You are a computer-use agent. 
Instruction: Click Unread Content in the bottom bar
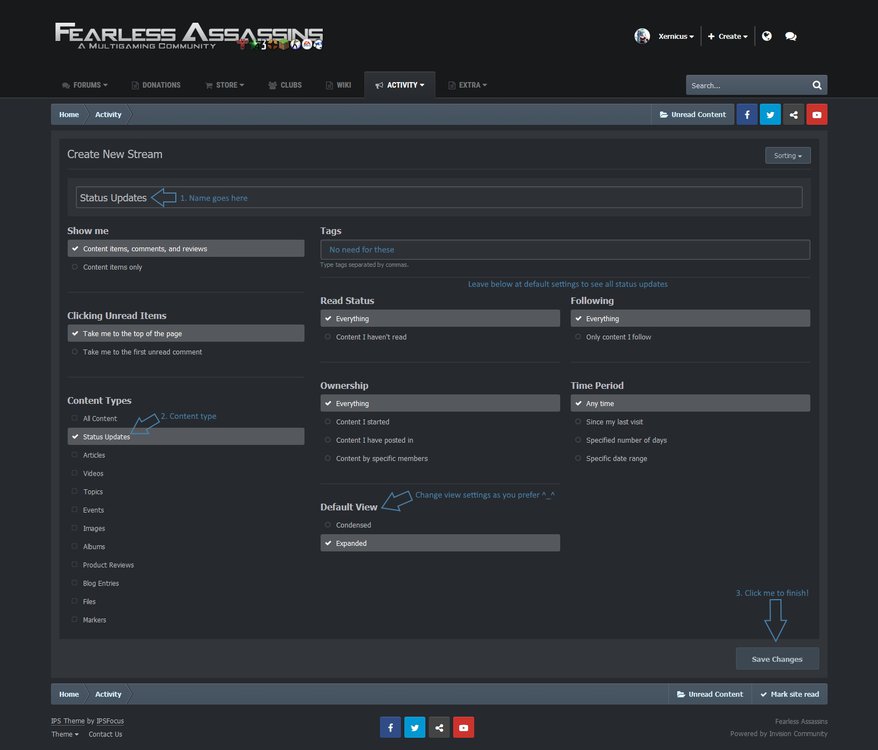[x=710, y=694]
